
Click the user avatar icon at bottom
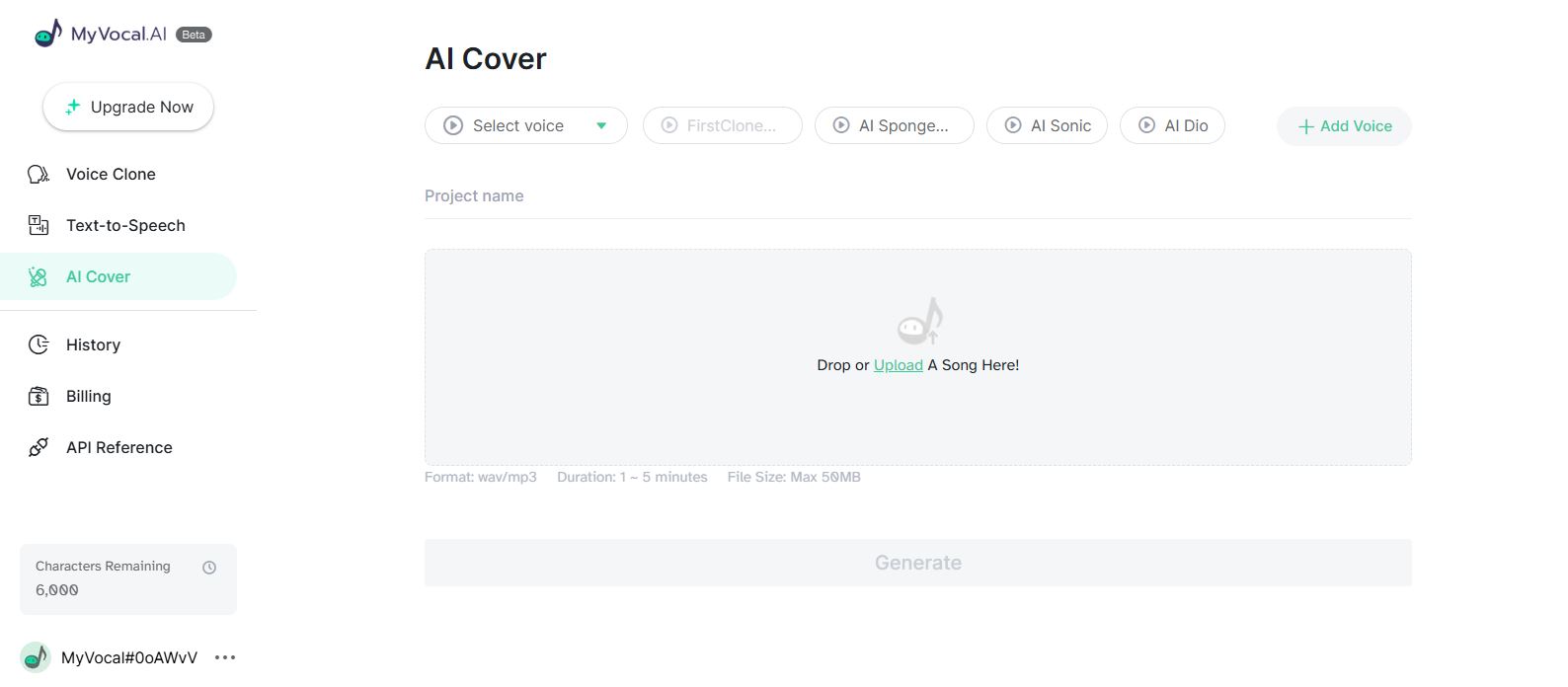36,657
